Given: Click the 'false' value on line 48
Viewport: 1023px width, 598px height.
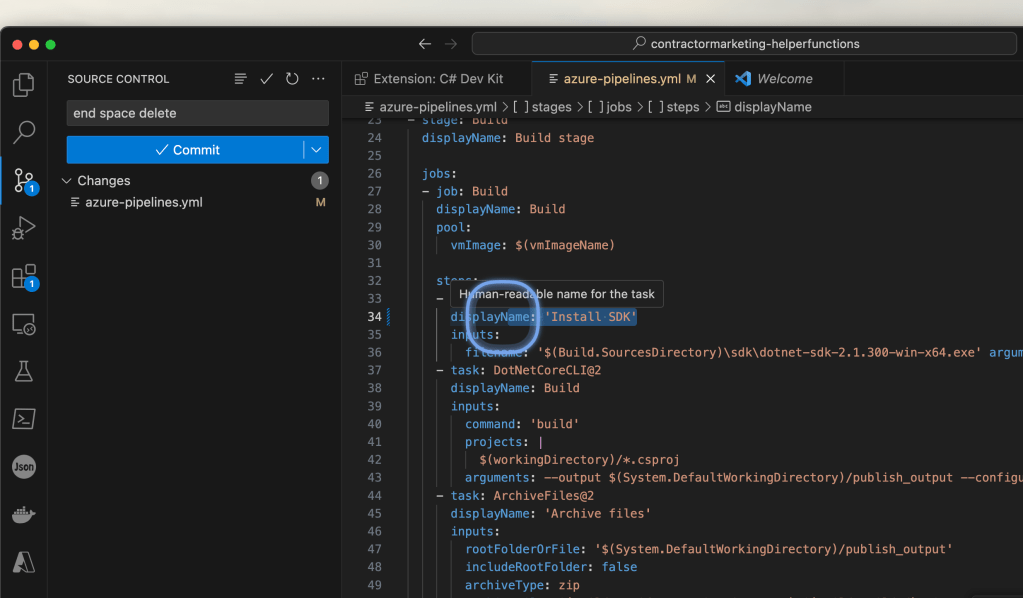Looking at the screenshot, I should 619,567.
